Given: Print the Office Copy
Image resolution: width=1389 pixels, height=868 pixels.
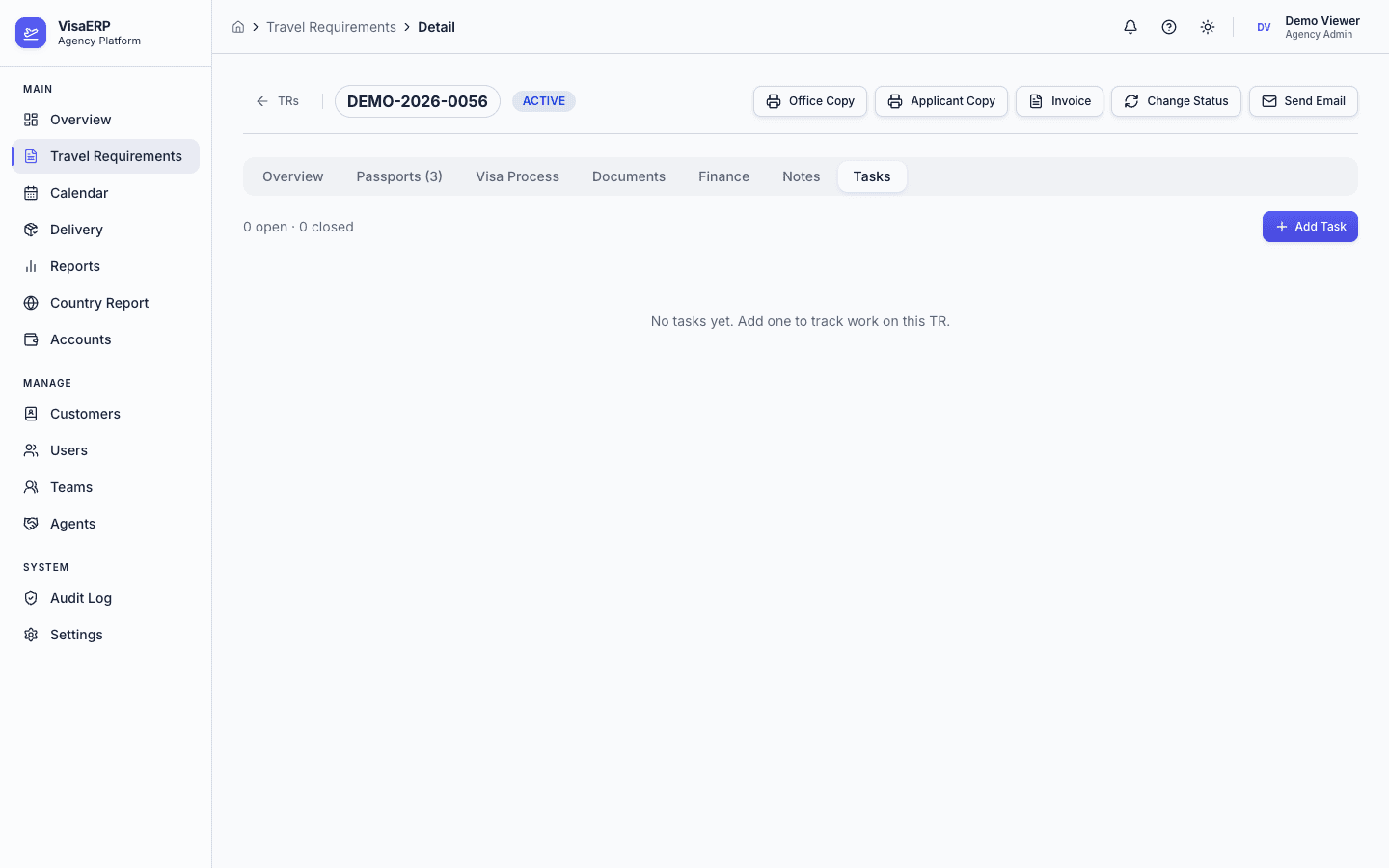Looking at the screenshot, I should [x=809, y=101].
